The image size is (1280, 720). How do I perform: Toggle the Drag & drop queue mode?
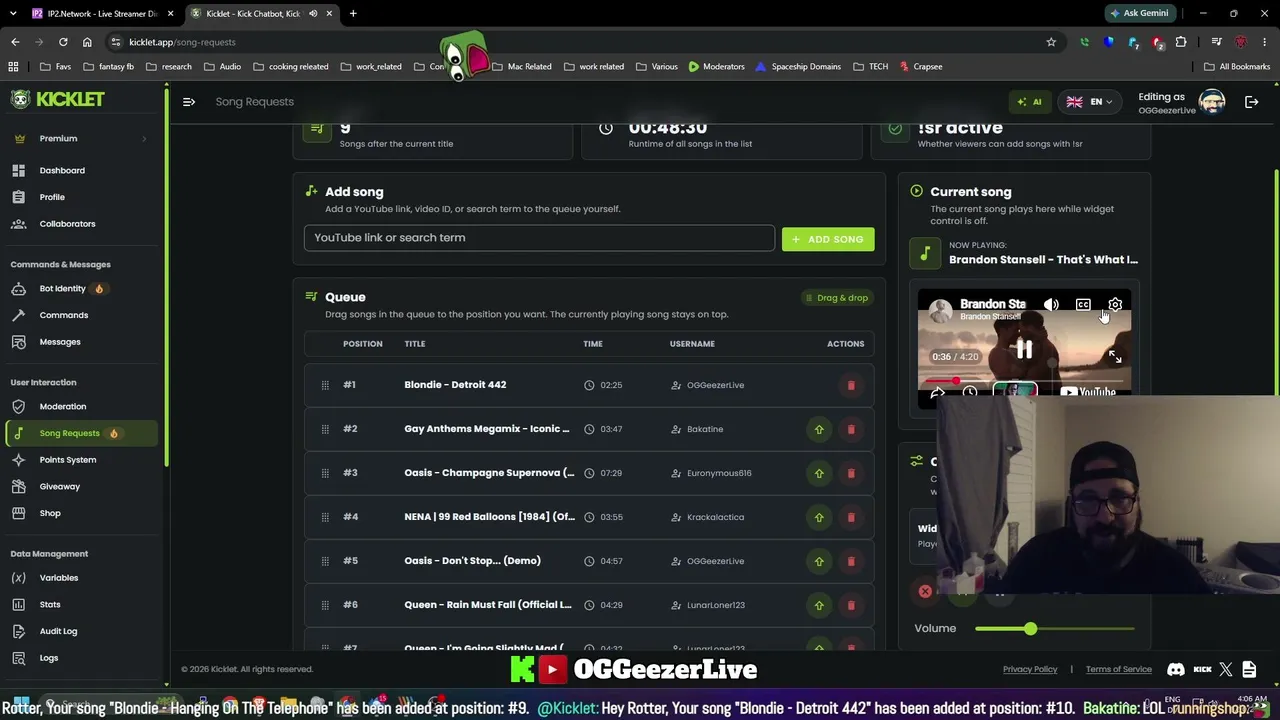pos(836,298)
